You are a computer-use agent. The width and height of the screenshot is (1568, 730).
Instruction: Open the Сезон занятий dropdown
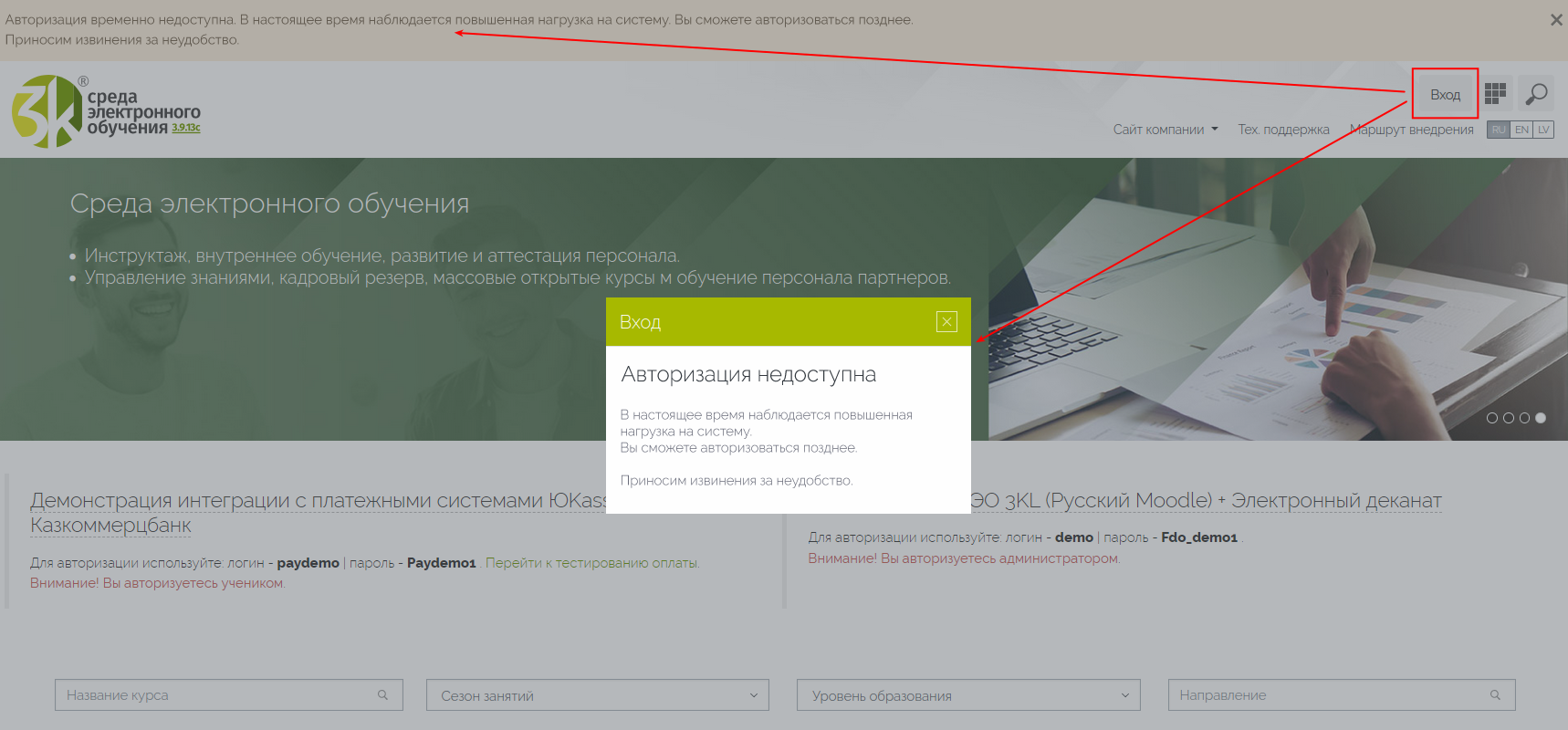pos(598,695)
